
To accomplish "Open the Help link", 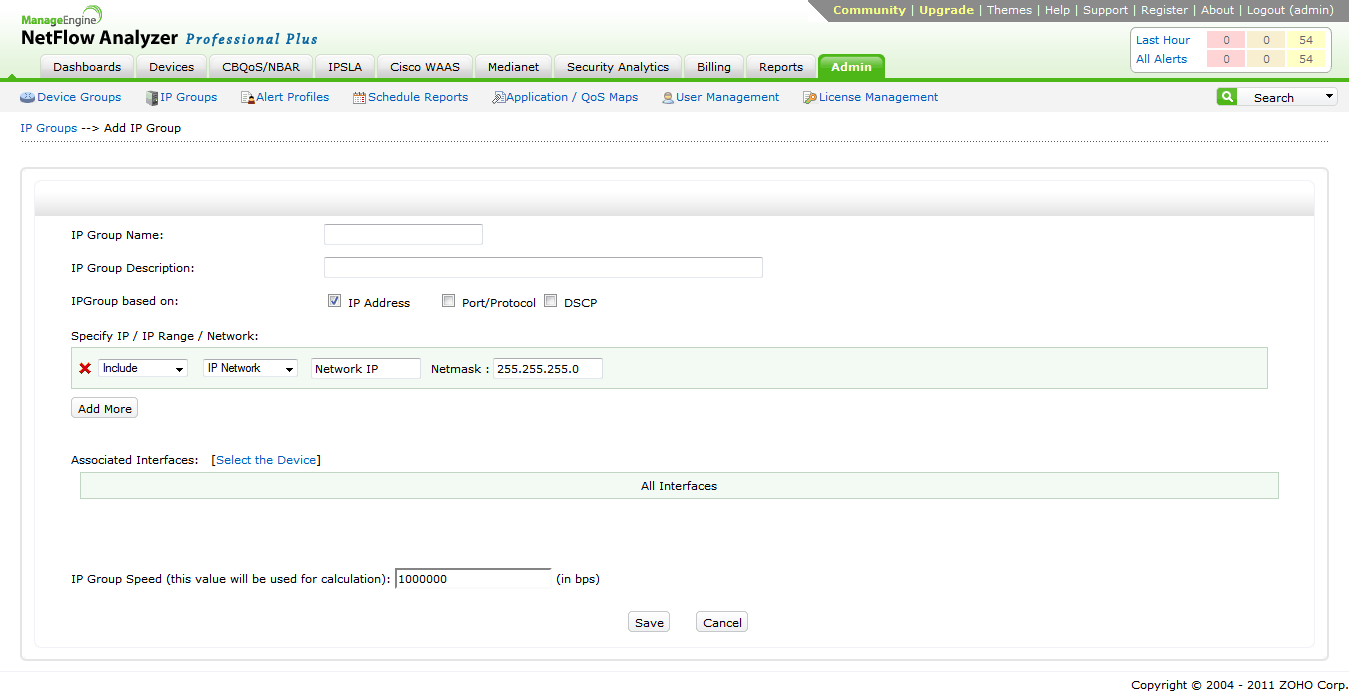I will (1057, 10).
